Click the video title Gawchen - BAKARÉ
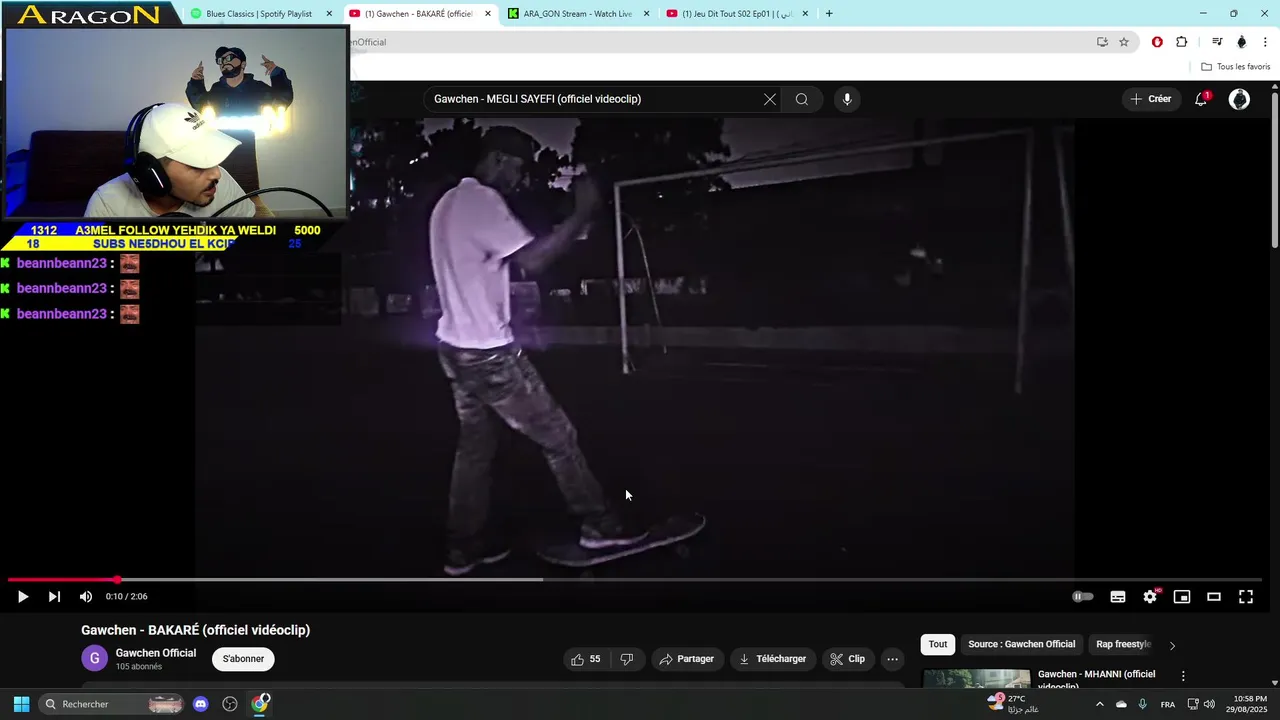This screenshot has height=720, width=1280. pos(196,630)
